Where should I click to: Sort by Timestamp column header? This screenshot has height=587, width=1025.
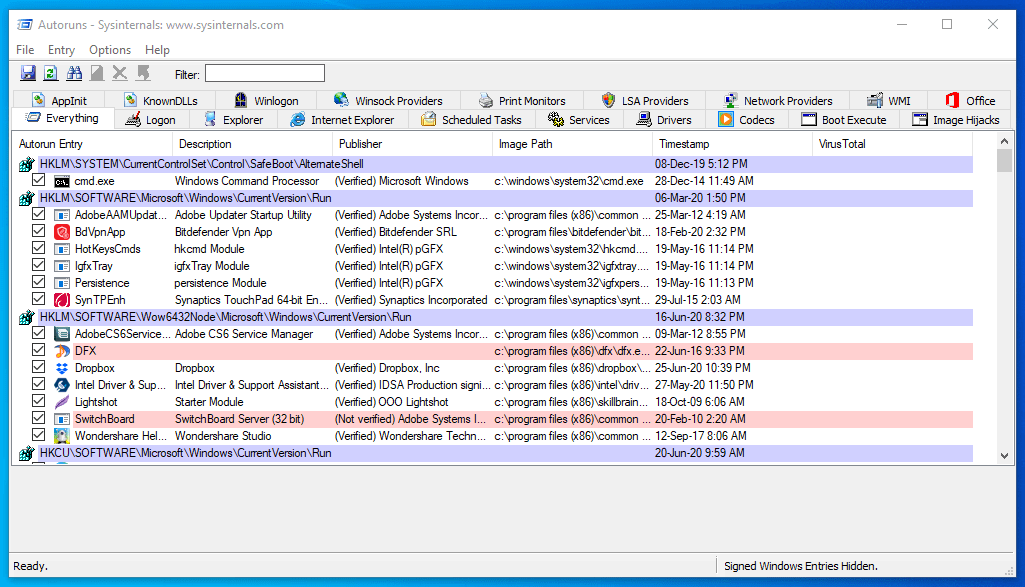tap(732, 144)
